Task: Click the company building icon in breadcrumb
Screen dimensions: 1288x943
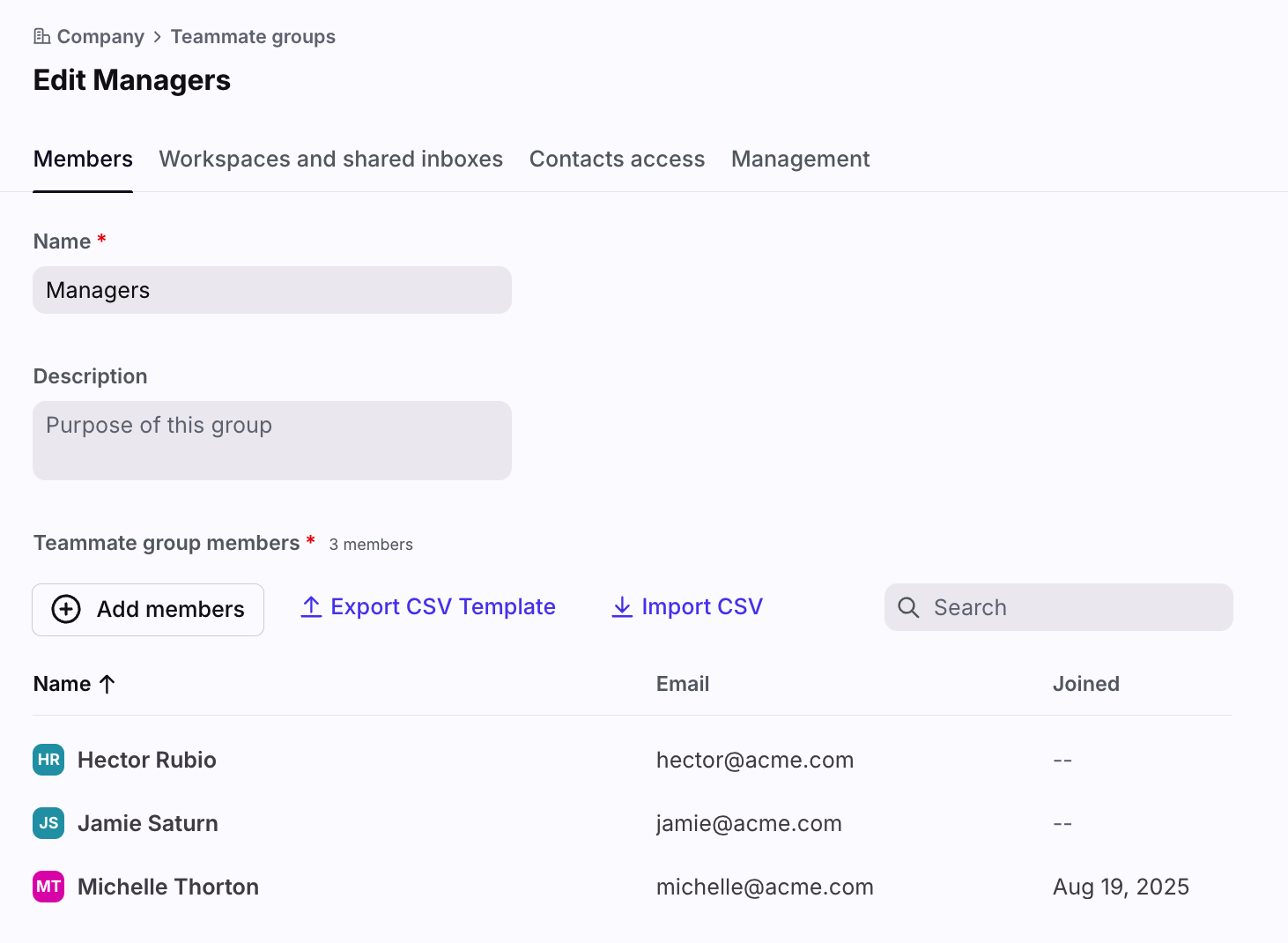Action: (41, 36)
